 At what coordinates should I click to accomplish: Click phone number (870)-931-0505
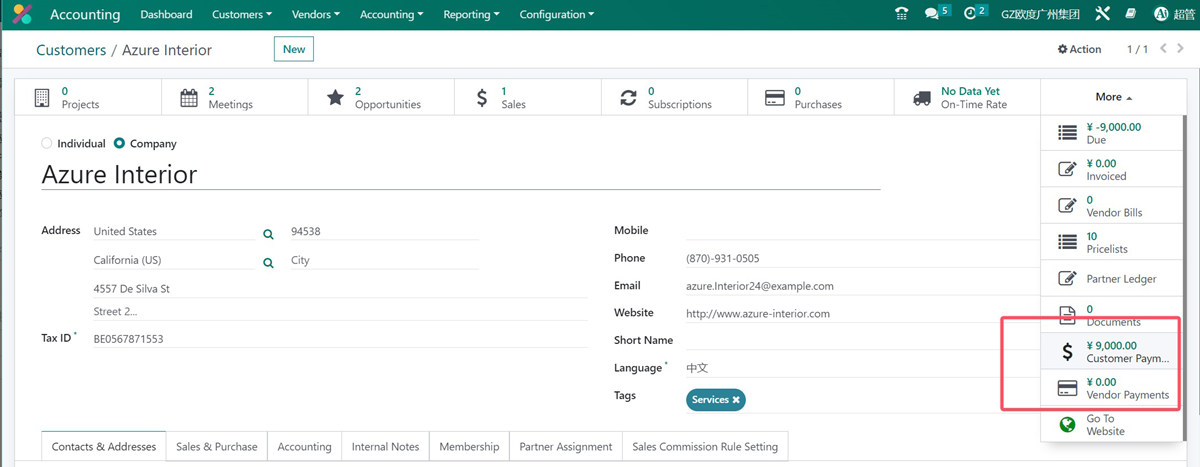[723, 258]
